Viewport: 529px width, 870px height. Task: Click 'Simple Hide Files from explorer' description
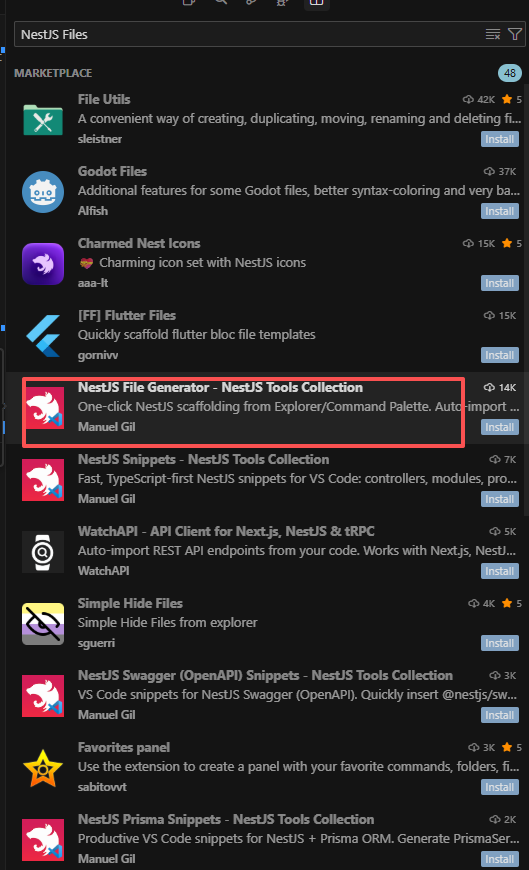[x=168, y=623]
